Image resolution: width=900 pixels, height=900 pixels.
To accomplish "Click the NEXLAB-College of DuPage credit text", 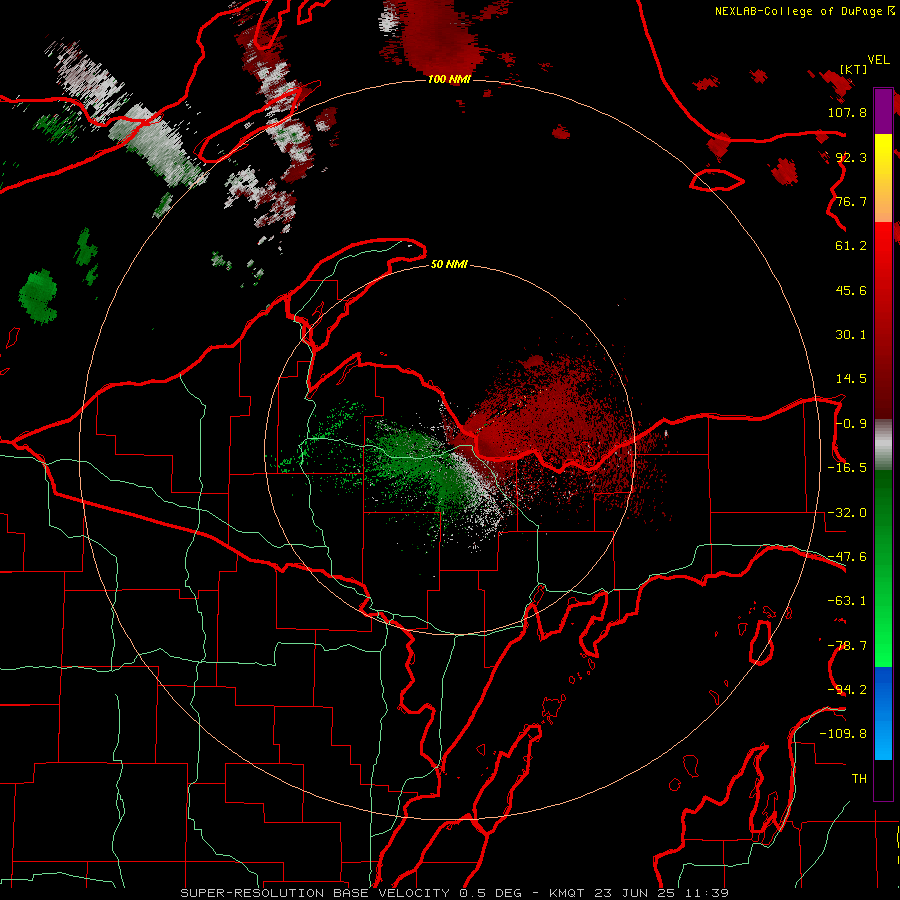I will pos(804,11).
